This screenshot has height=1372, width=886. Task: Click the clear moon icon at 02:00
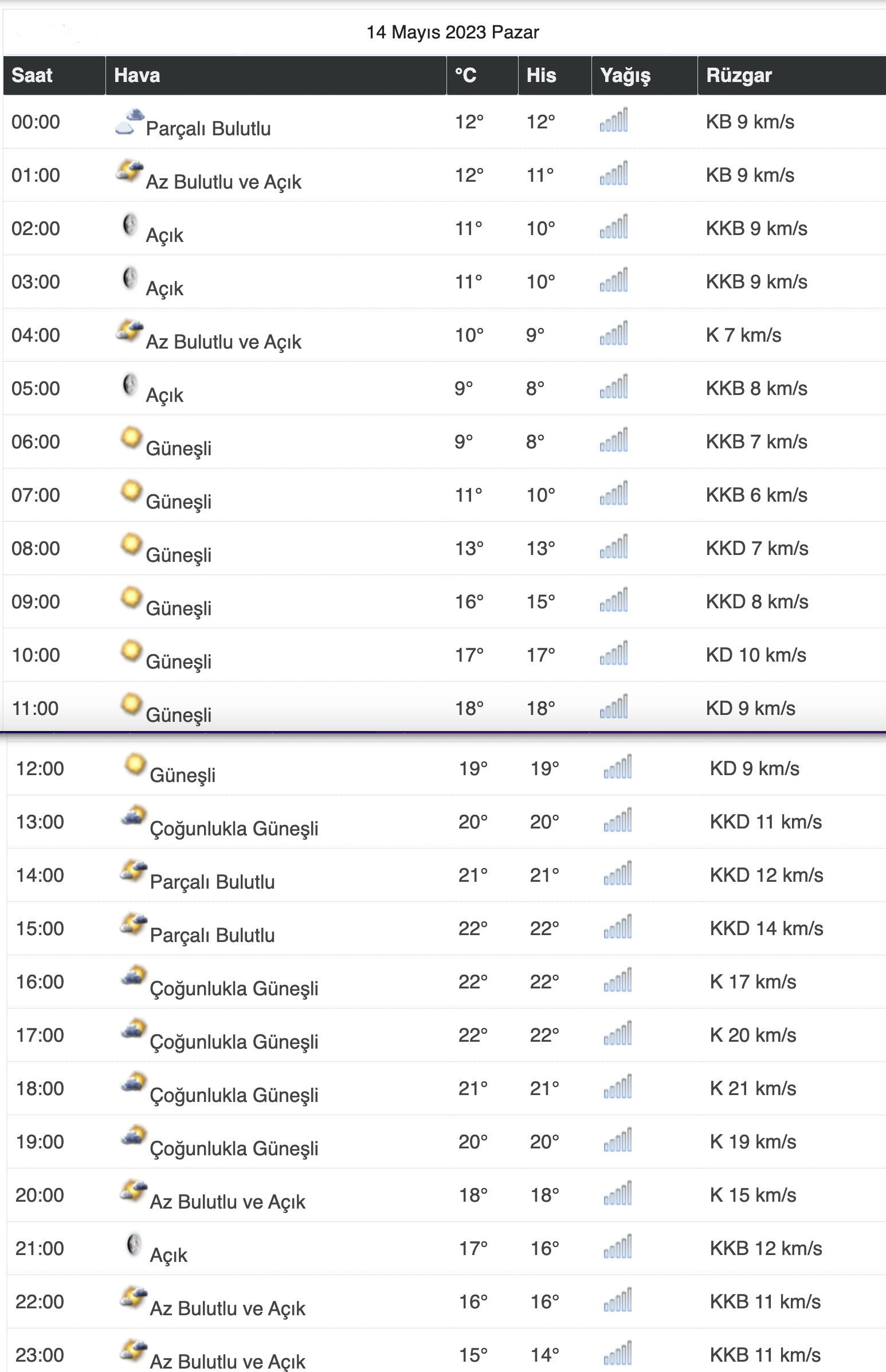130,225
